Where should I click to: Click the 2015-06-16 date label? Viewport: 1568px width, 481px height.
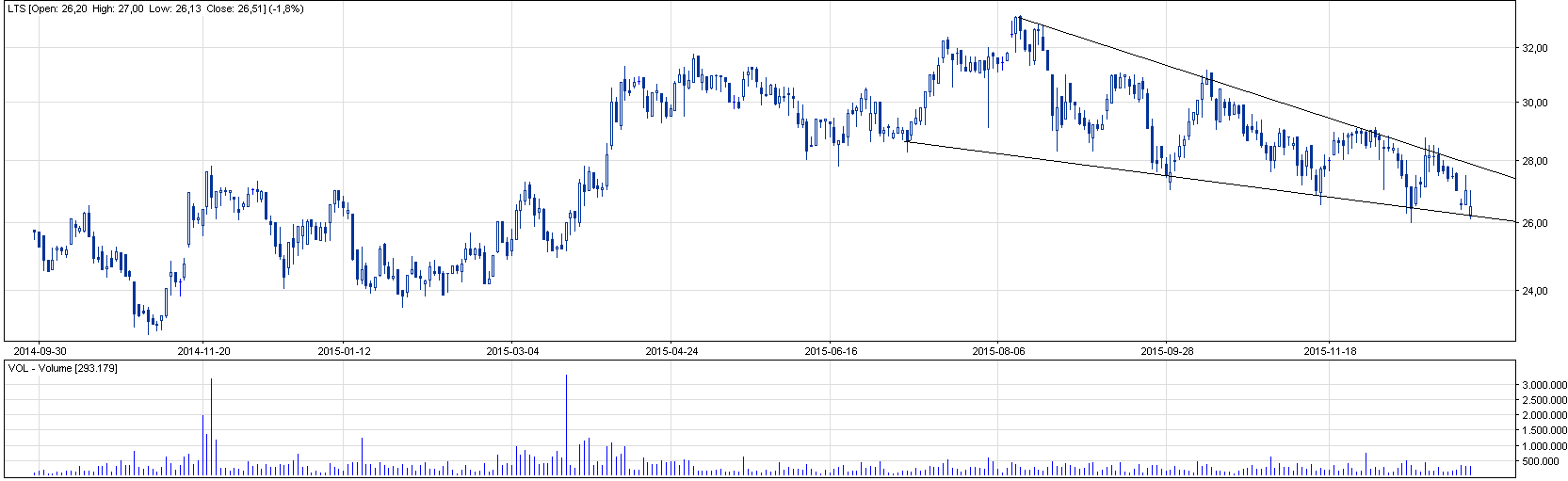(x=831, y=351)
